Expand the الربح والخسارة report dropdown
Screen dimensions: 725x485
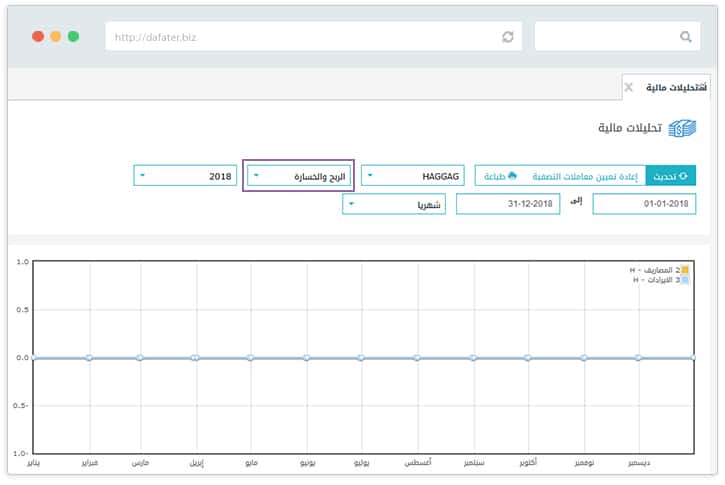point(298,176)
